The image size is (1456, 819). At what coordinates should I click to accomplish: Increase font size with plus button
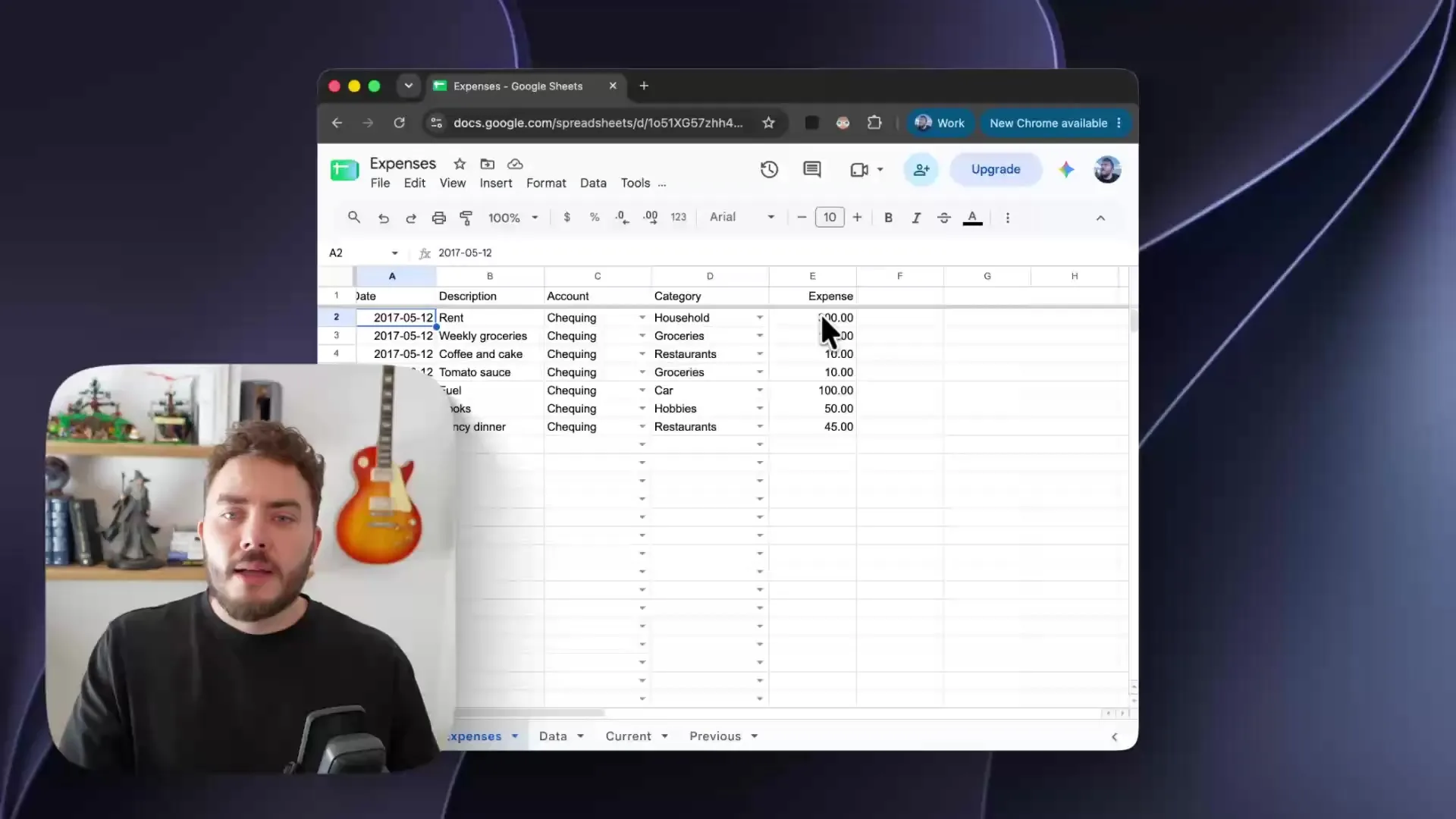(x=857, y=218)
